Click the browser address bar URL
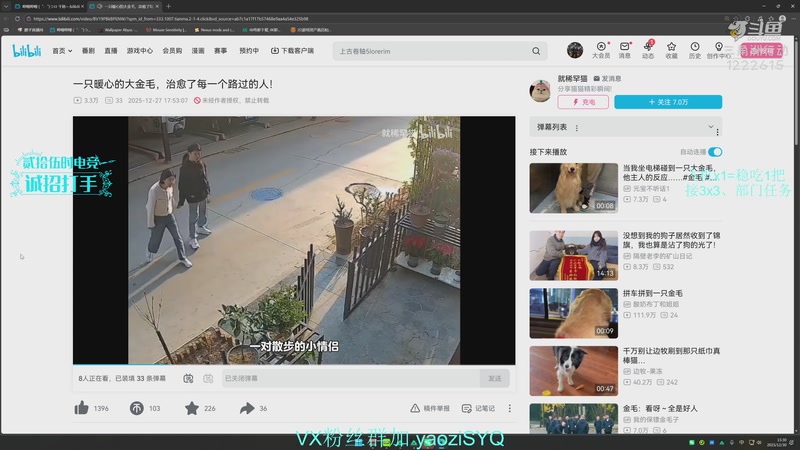The width and height of the screenshot is (800, 450). (171, 18)
